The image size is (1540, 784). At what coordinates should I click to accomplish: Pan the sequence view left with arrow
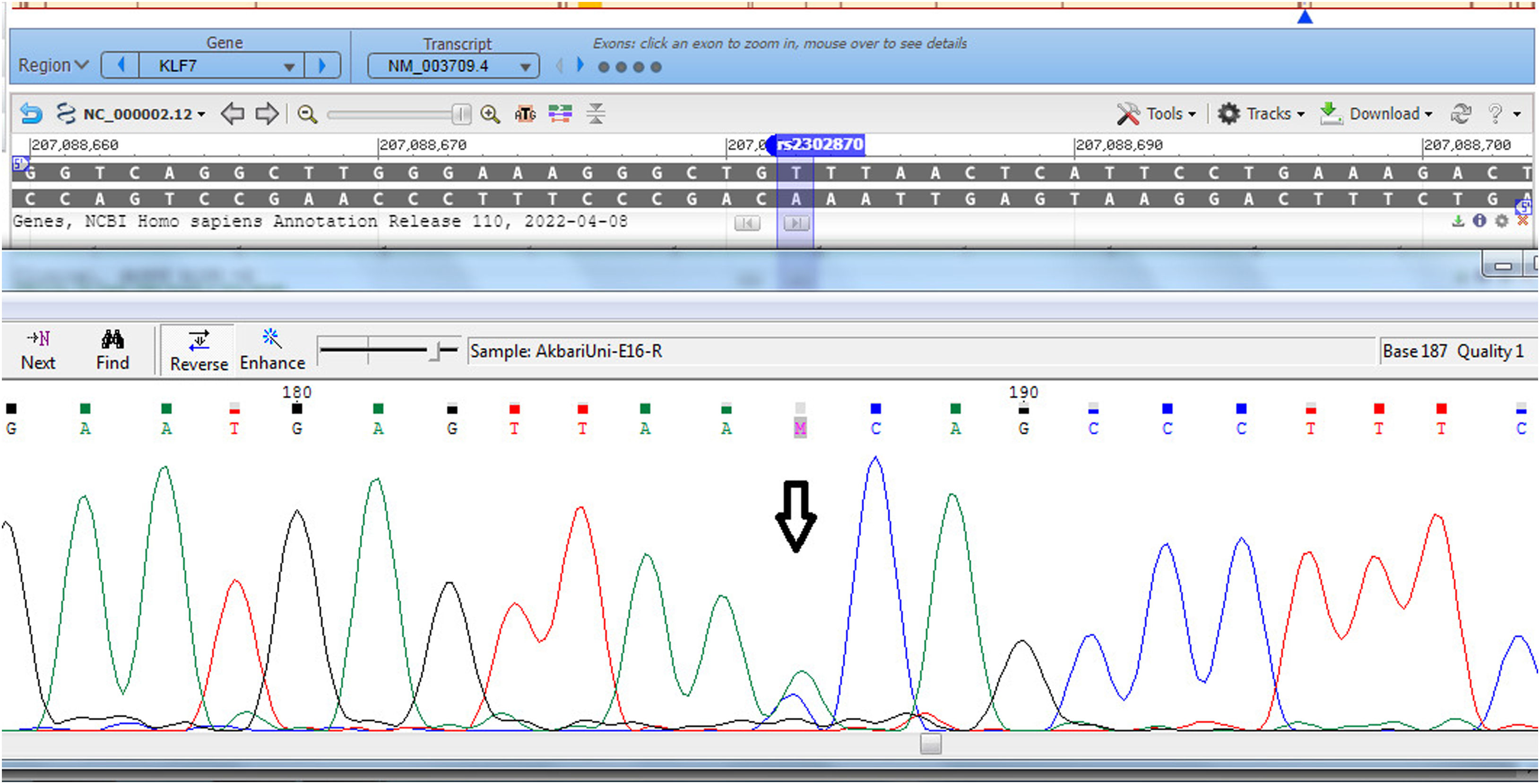tap(232, 113)
